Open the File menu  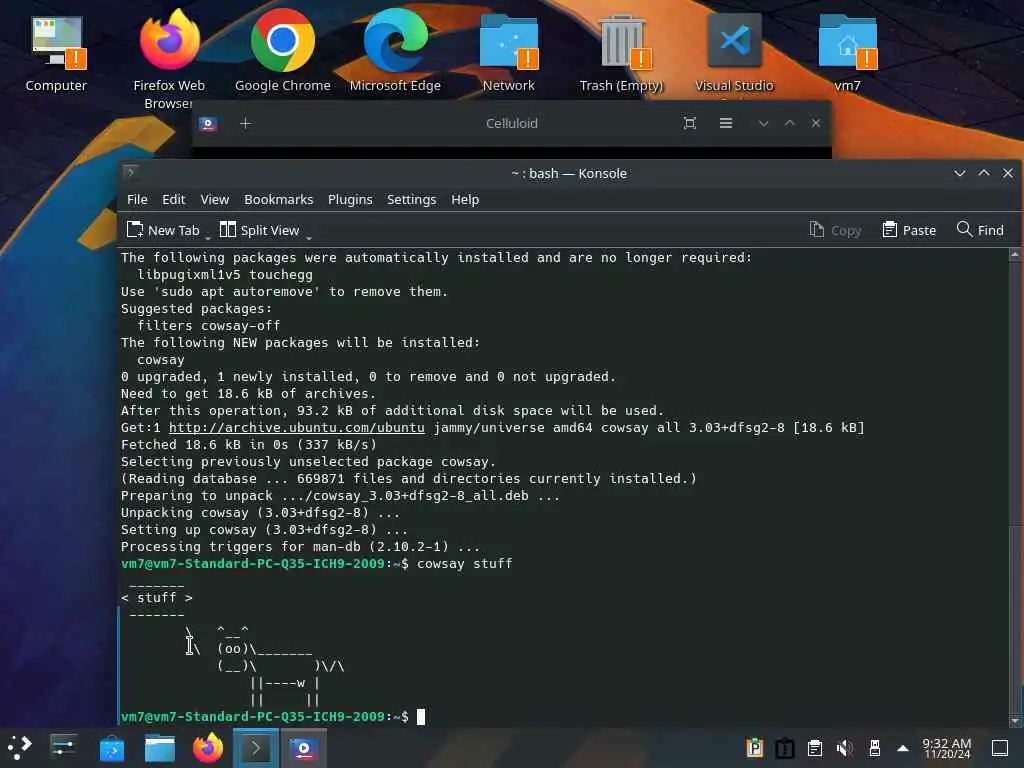pos(137,199)
